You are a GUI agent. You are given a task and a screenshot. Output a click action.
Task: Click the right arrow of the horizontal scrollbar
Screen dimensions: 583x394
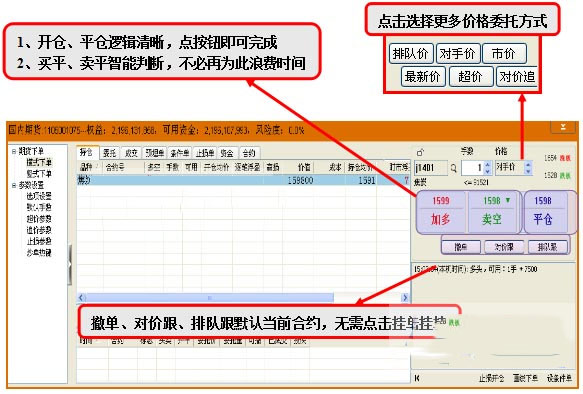[x=405, y=297]
